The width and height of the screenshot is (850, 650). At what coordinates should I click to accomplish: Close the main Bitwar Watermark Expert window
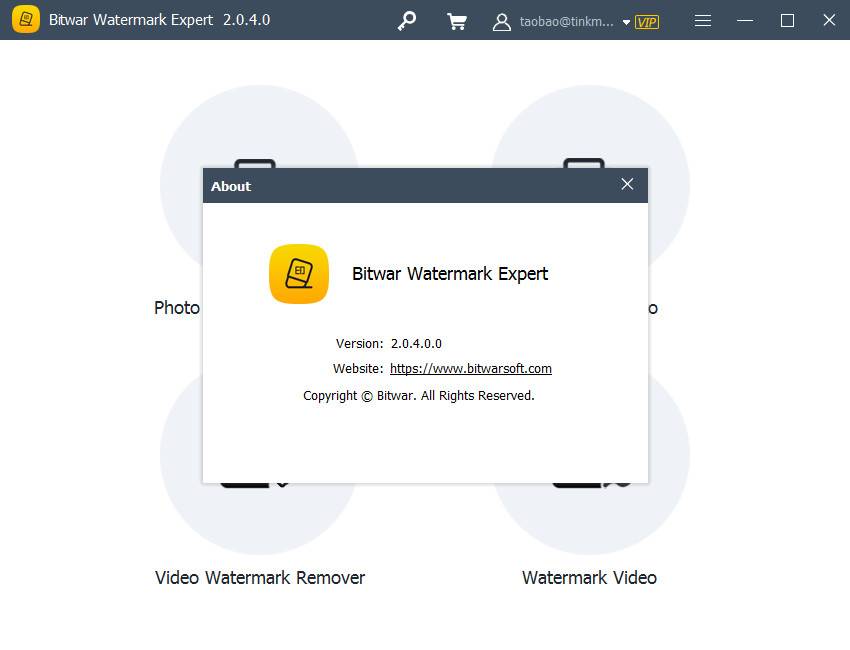829,20
